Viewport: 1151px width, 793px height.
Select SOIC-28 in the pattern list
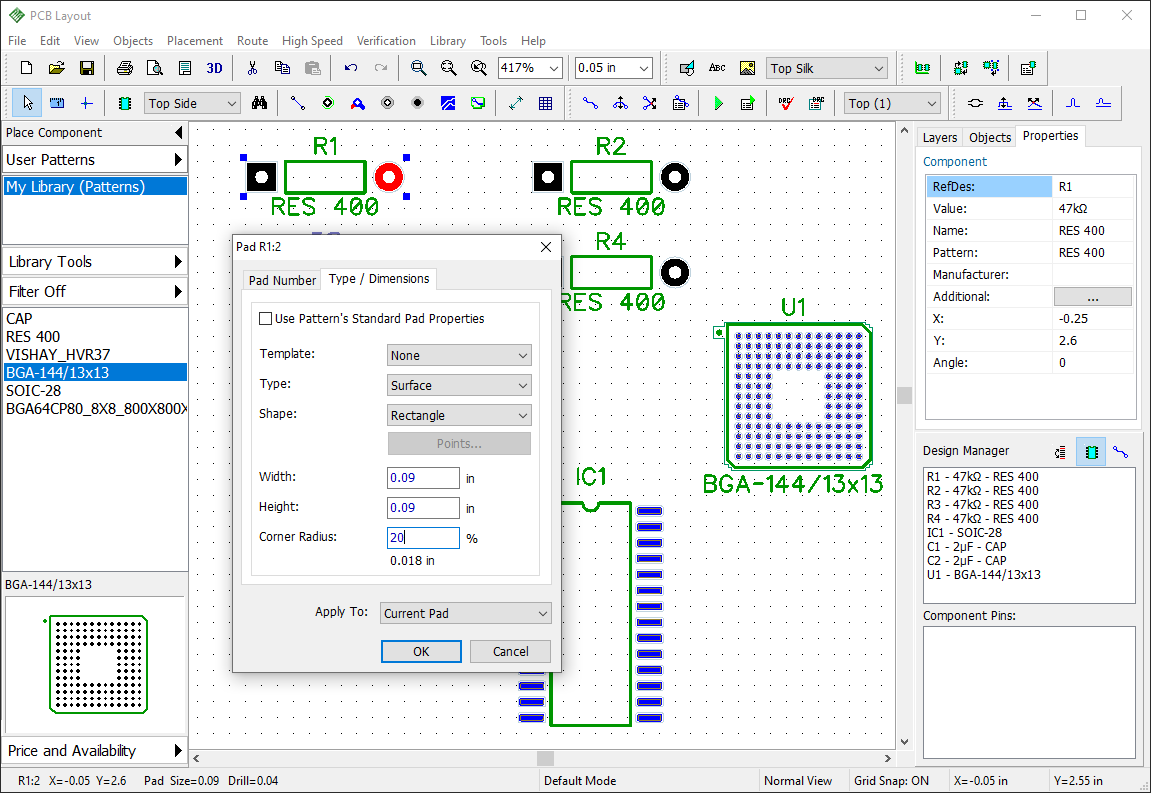(95, 391)
